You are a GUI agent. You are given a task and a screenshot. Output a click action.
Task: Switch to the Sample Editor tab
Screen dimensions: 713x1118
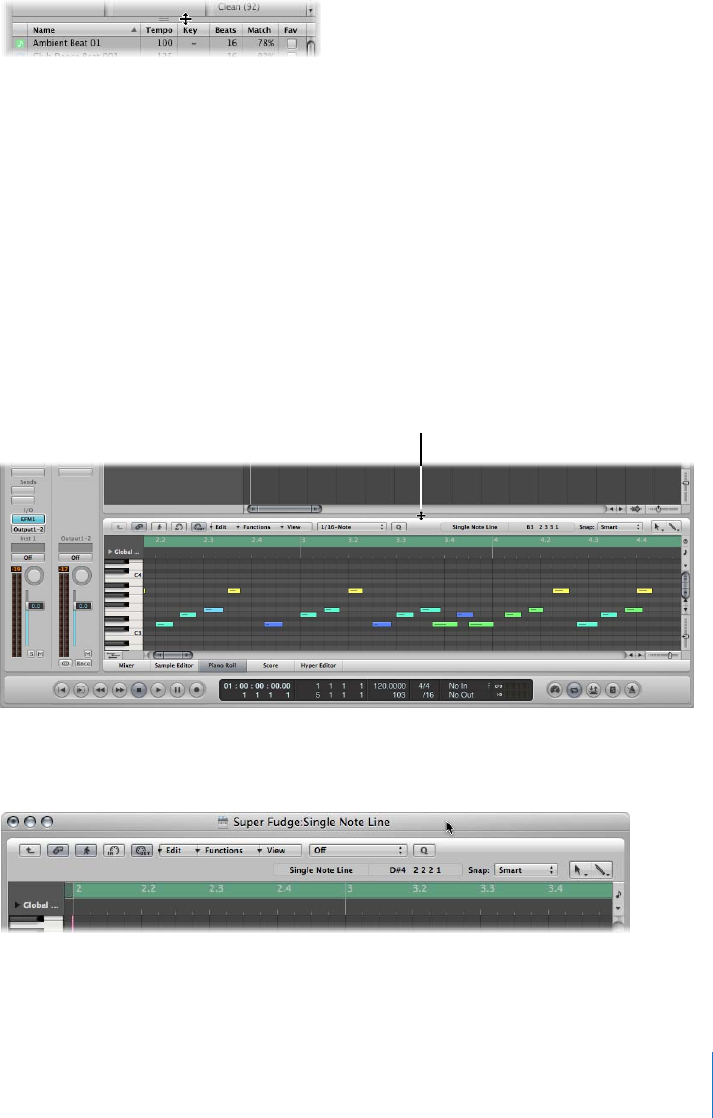(x=174, y=665)
